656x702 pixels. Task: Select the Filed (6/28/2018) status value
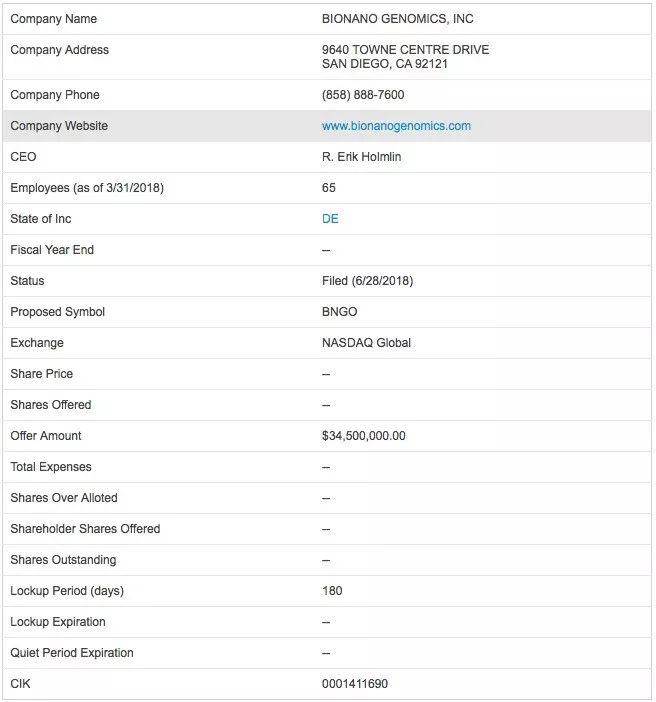tap(367, 281)
